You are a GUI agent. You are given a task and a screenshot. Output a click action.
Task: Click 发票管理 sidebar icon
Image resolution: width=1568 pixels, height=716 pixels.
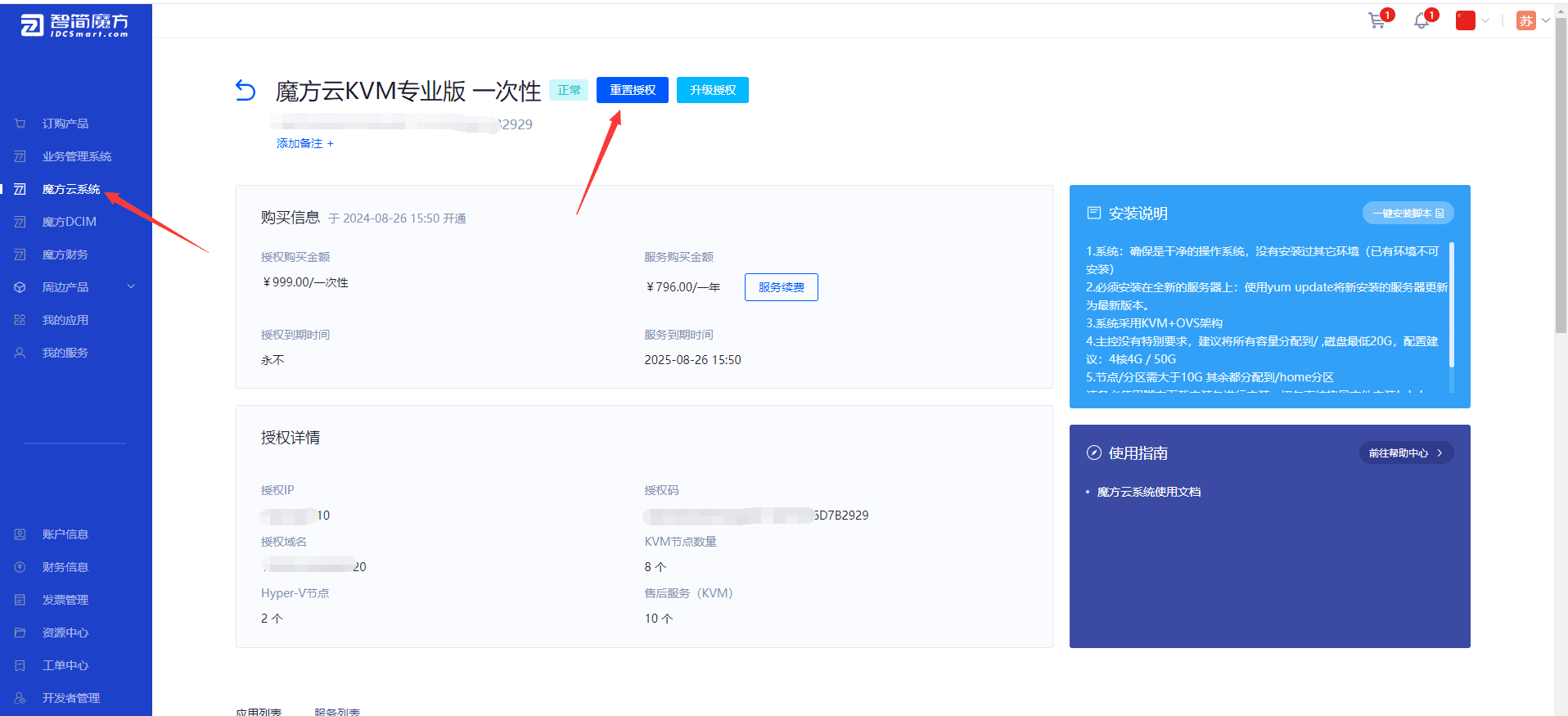tap(20, 600)
